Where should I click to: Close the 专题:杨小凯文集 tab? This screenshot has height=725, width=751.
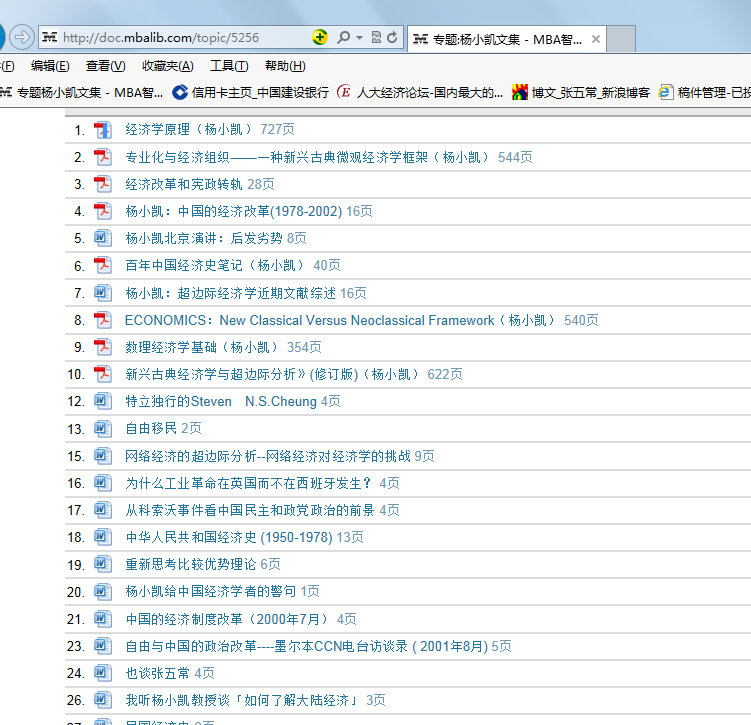tap(596, 39)
